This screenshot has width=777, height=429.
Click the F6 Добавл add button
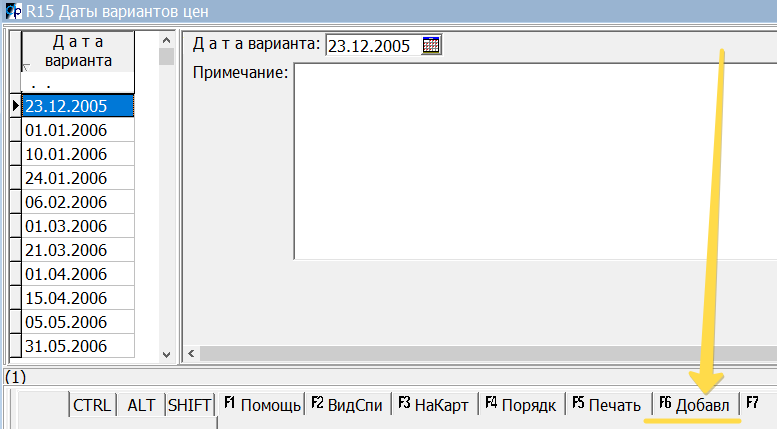point(695,404)
